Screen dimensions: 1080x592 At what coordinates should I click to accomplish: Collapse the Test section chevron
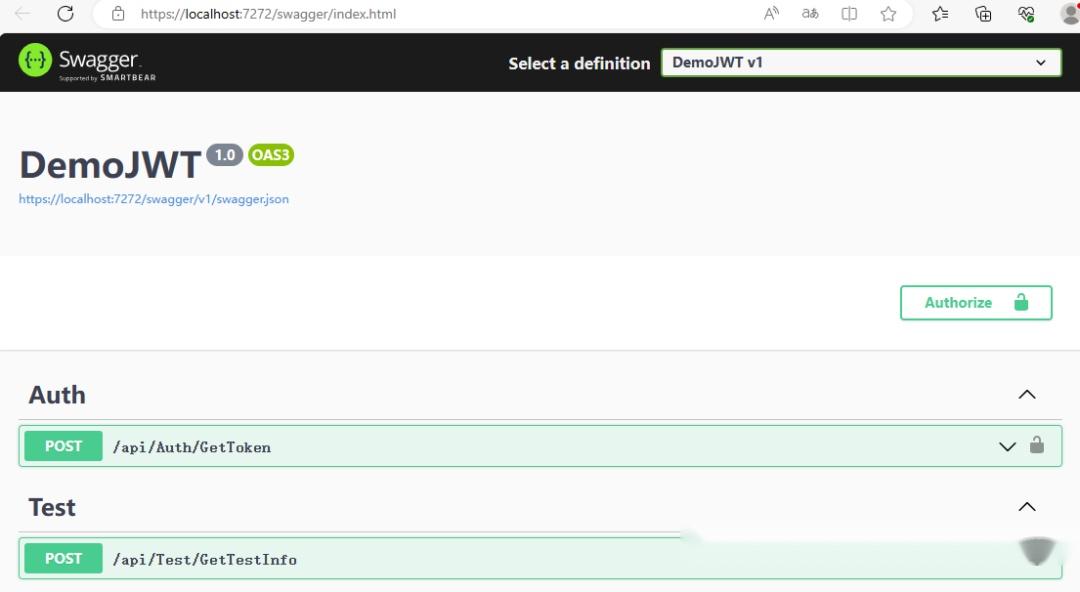click(x=1027, y=507)
